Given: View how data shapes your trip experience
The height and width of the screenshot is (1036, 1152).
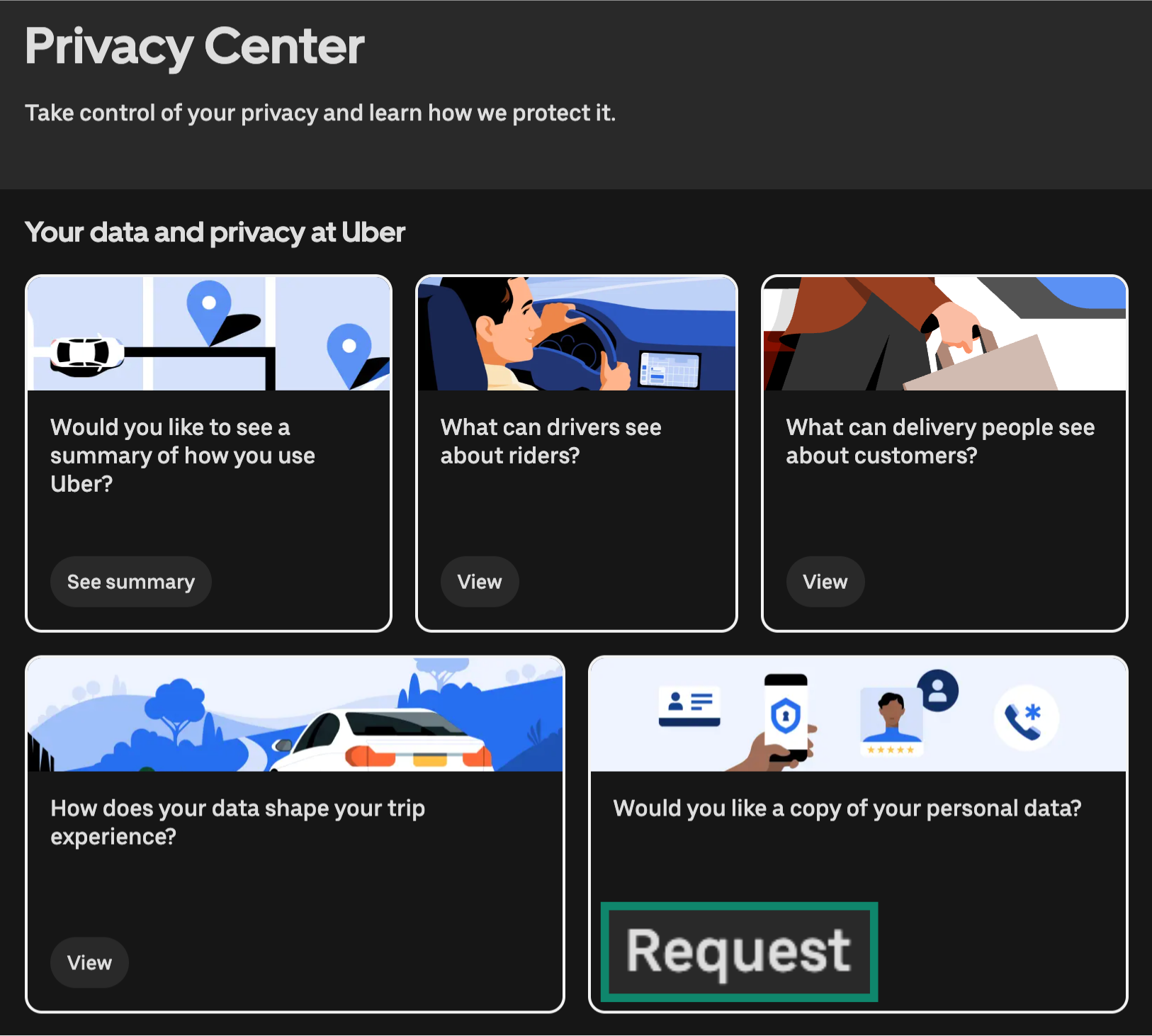Looking at the screenshot, I should (89, 962).
